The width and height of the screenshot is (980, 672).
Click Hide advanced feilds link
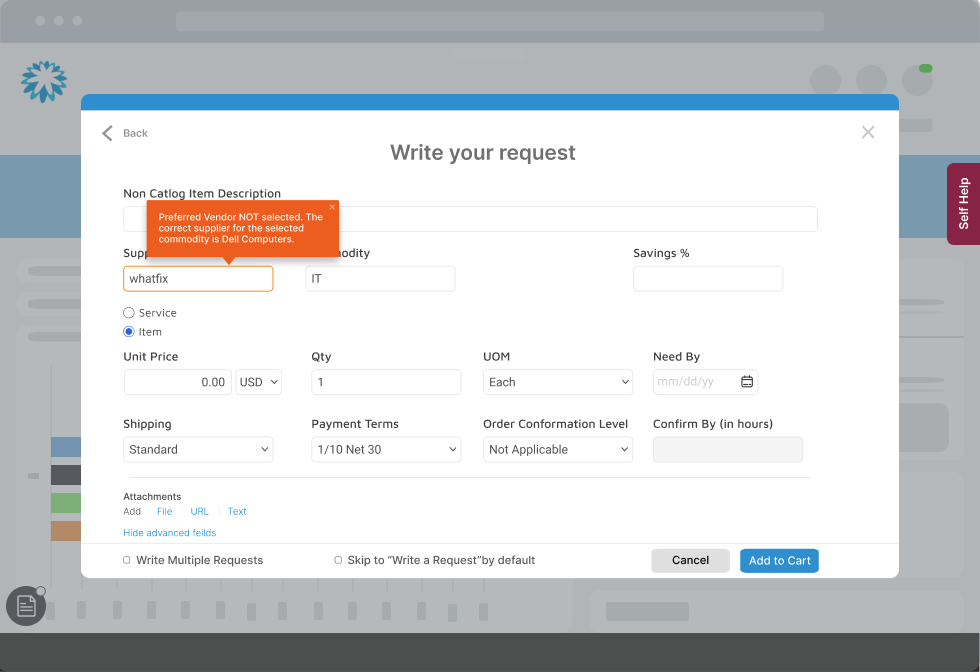coord(169,533)
